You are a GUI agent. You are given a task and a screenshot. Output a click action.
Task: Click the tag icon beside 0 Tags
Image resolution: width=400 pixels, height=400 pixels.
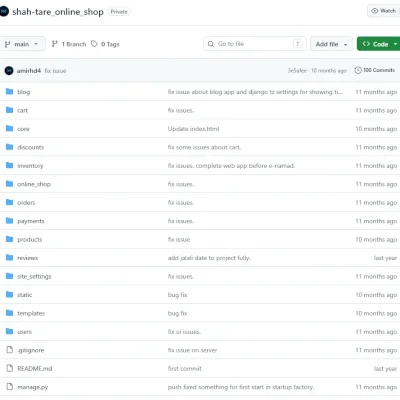94,44
